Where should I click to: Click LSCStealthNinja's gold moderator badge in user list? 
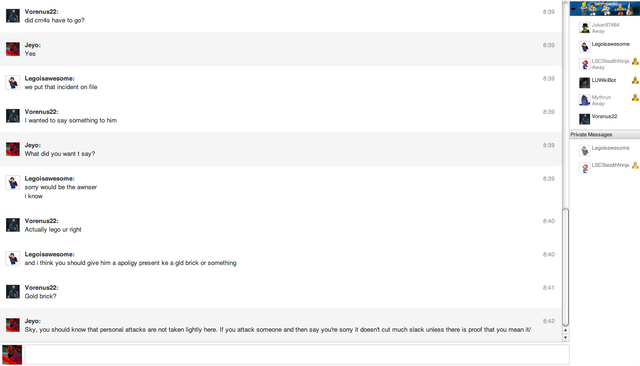coord(635,62)
